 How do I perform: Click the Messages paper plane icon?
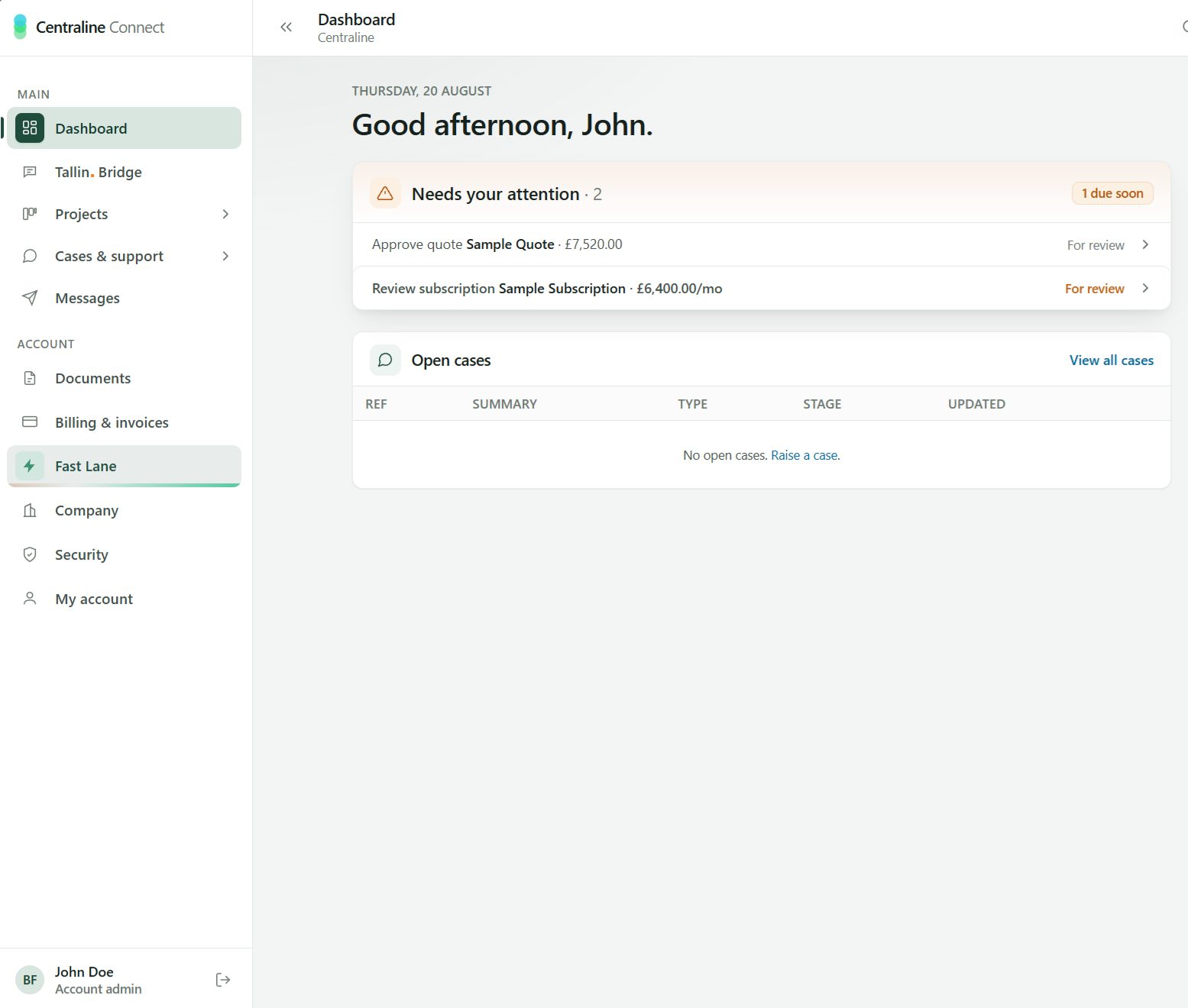click(30, 298)
